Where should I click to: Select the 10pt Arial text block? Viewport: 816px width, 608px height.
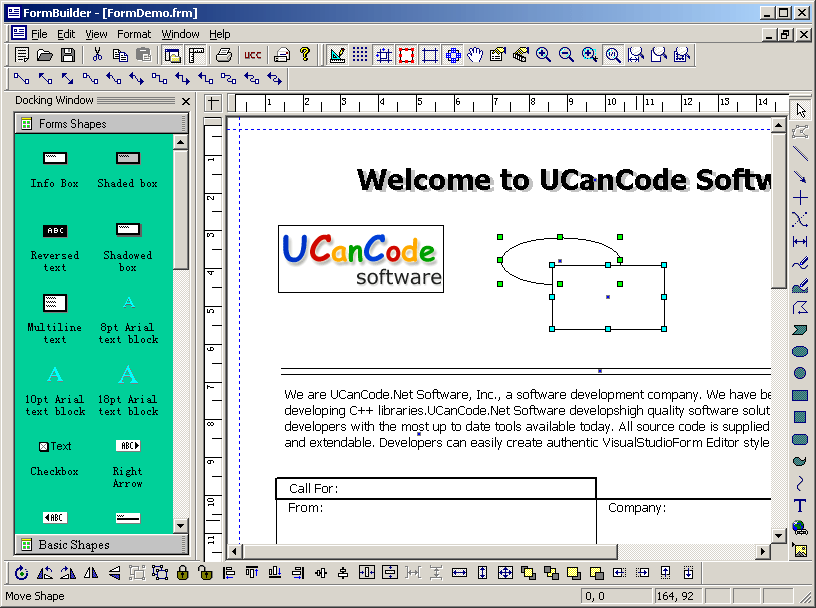click(55, 392)
